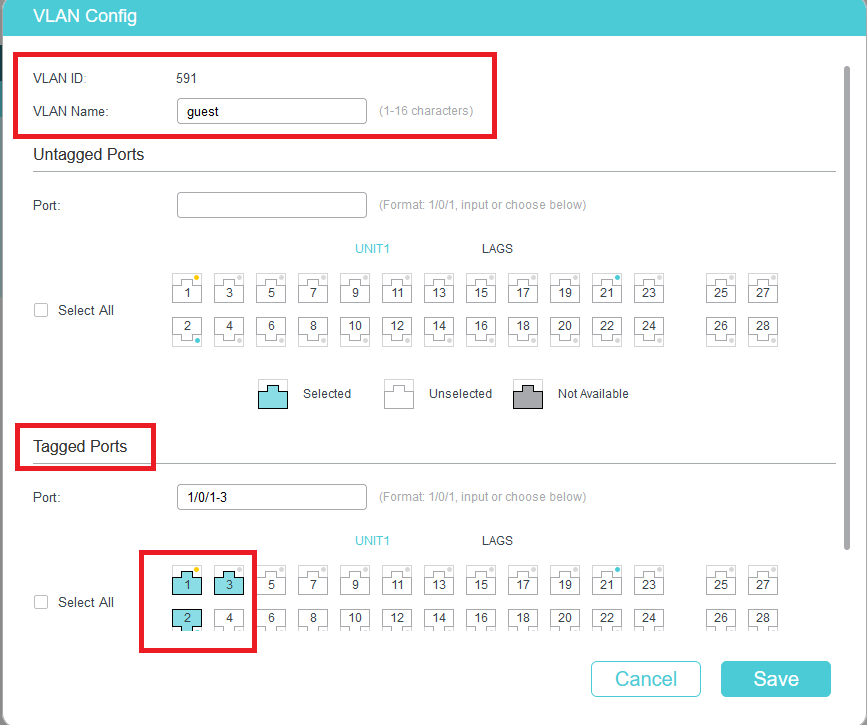867x725 pixels.
Task: Choose tagged port 15 icon
Action: (x=481, y=580)
